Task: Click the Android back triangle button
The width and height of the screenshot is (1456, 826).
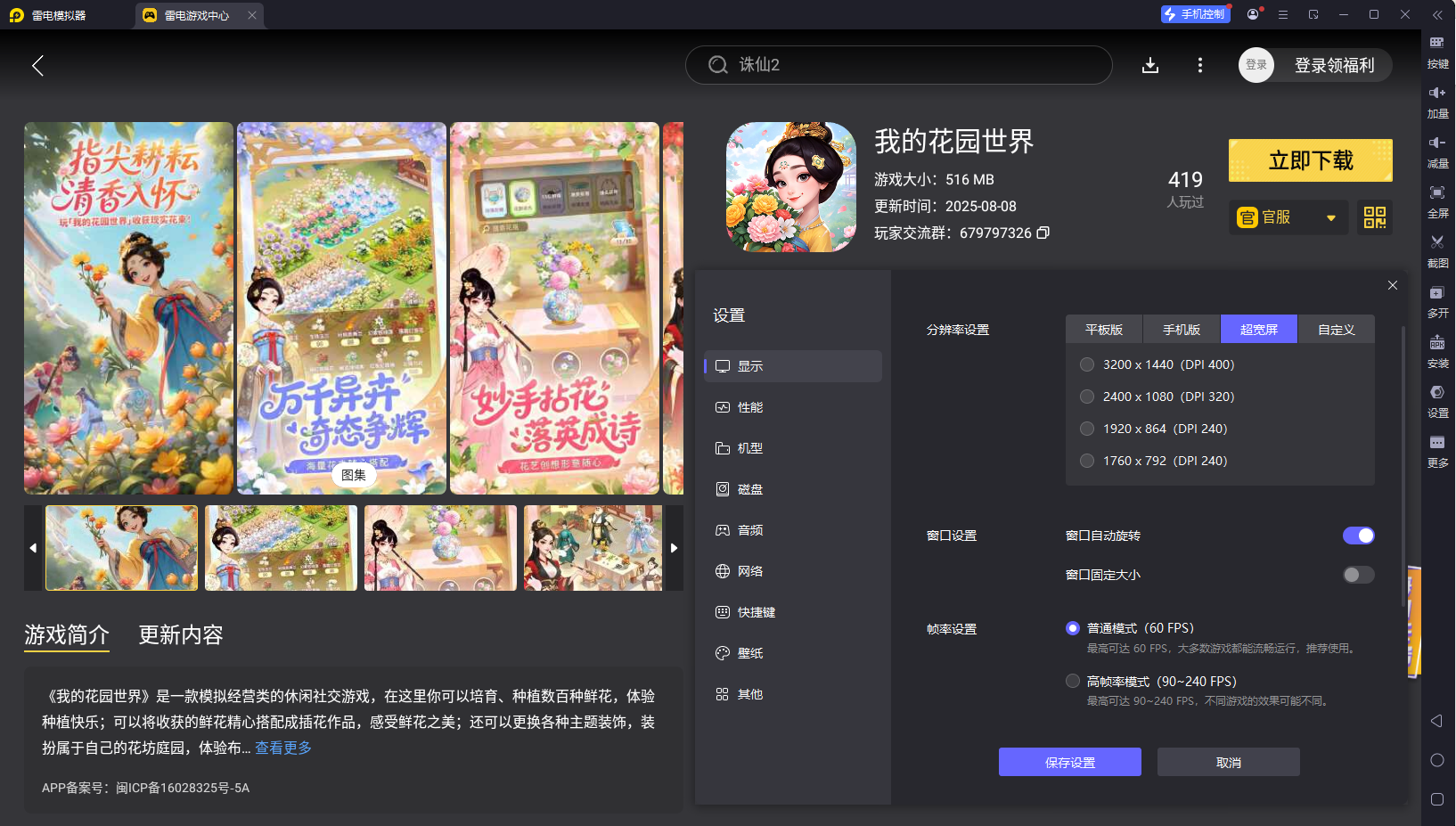Action: click(x=1436, y=721)
